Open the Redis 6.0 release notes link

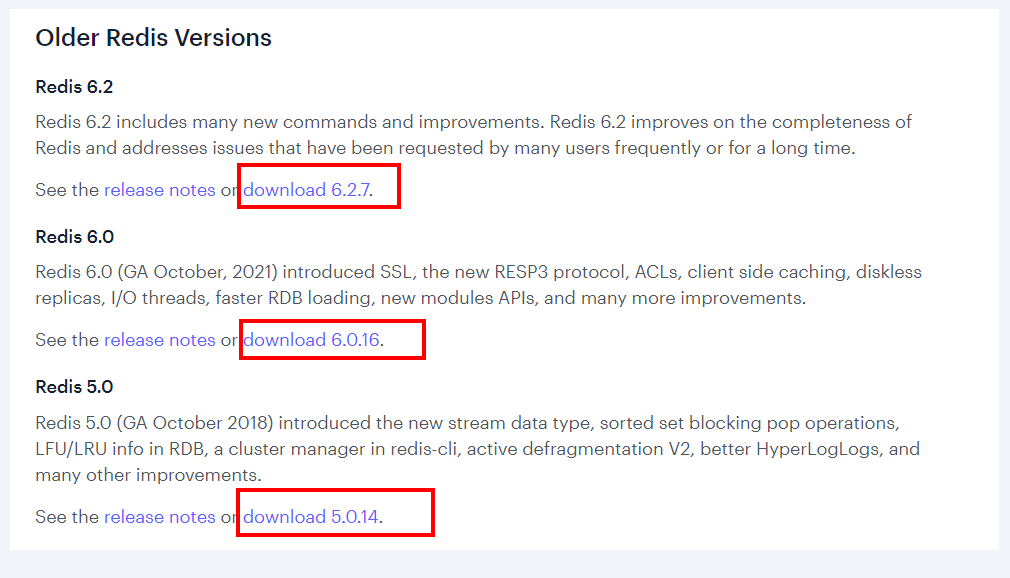pos(160,340)
